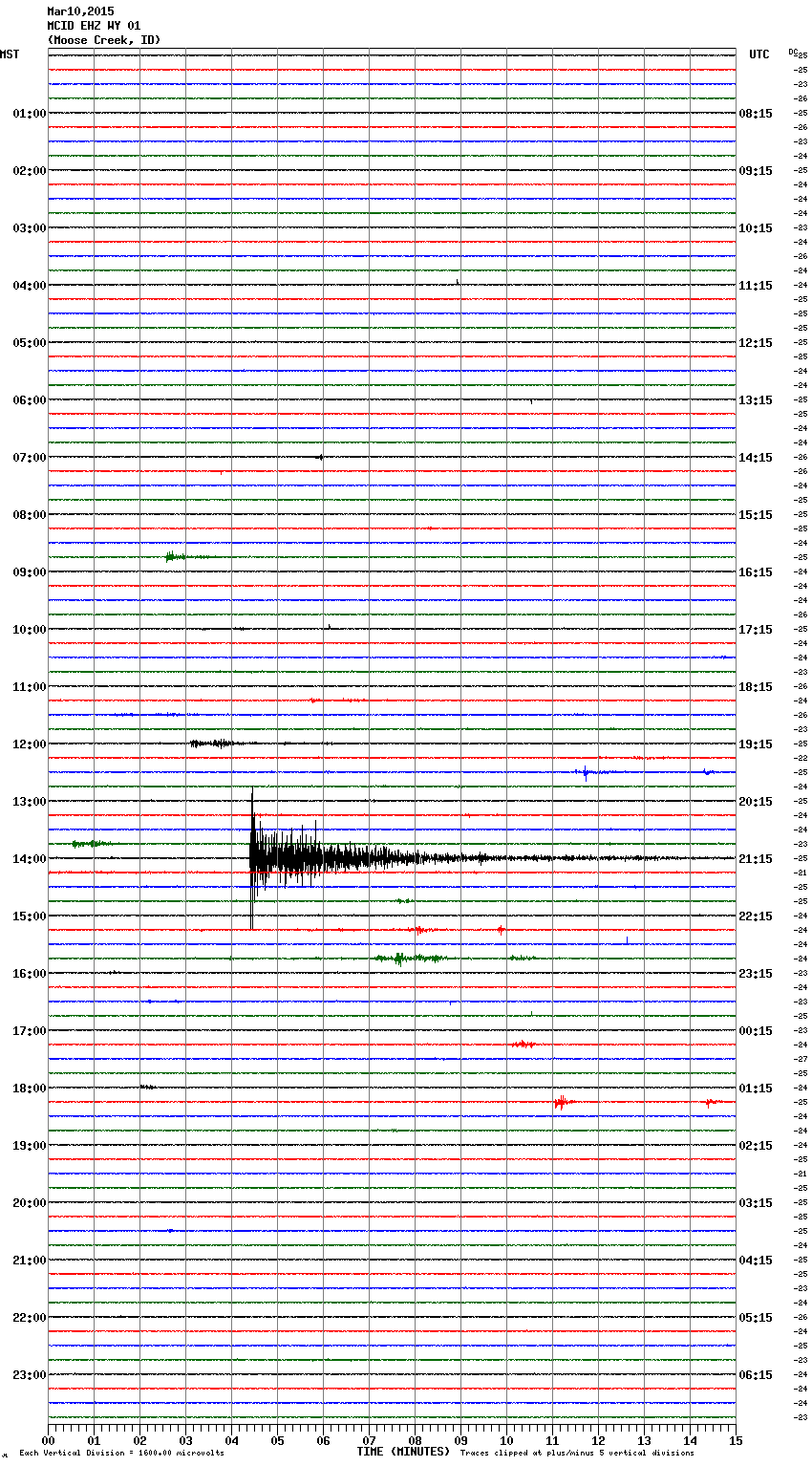The width and height of the screenshot is (812, 1466).
Task: Click the 13:15 UTC row label
Action: click(756, 400)
